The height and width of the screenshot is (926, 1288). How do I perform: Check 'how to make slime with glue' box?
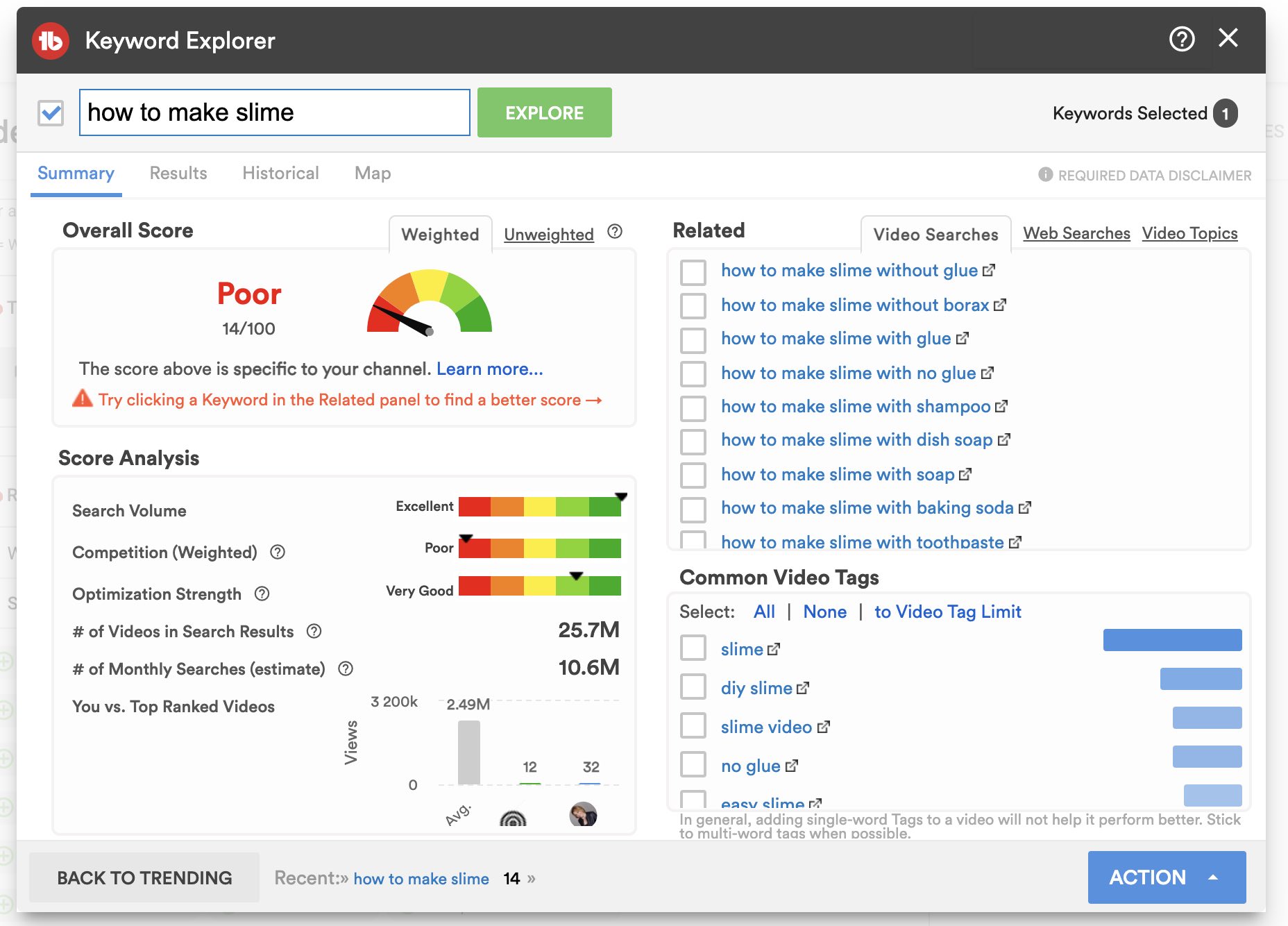pos(693,340)
